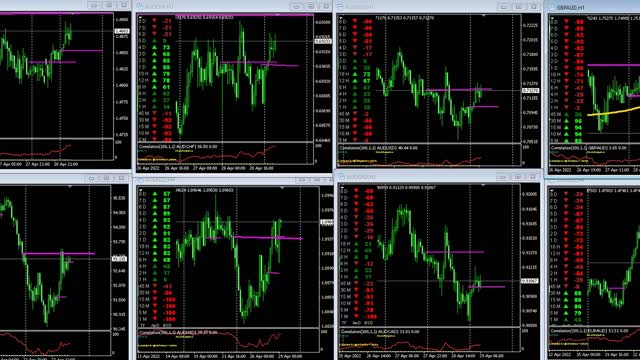Click current price label on AUDCHF scale

click(x=323, y=41)
